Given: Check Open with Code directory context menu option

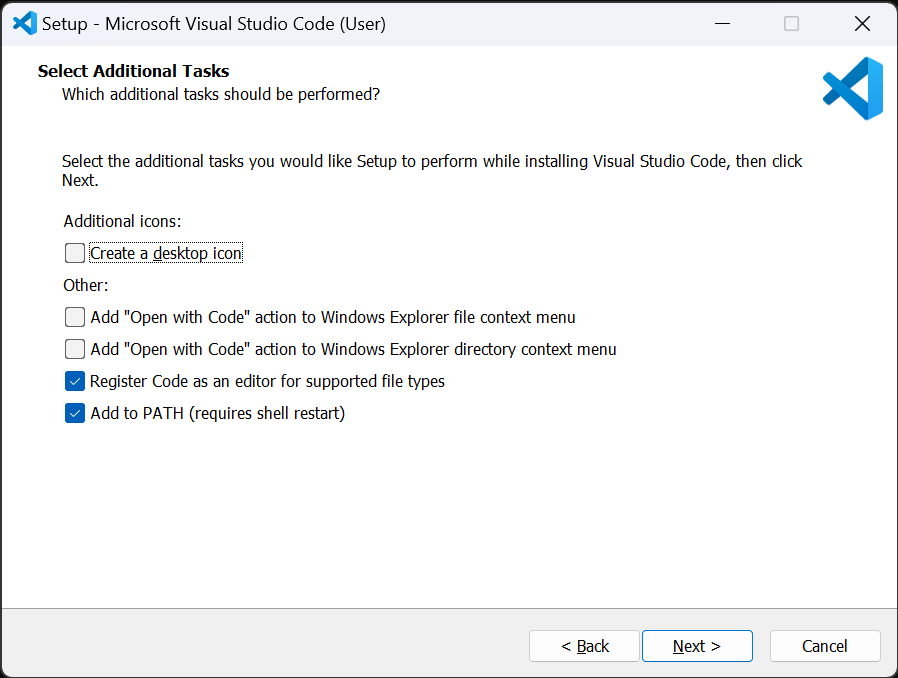Looking at the screenshot, I should [x=75, y=349].
